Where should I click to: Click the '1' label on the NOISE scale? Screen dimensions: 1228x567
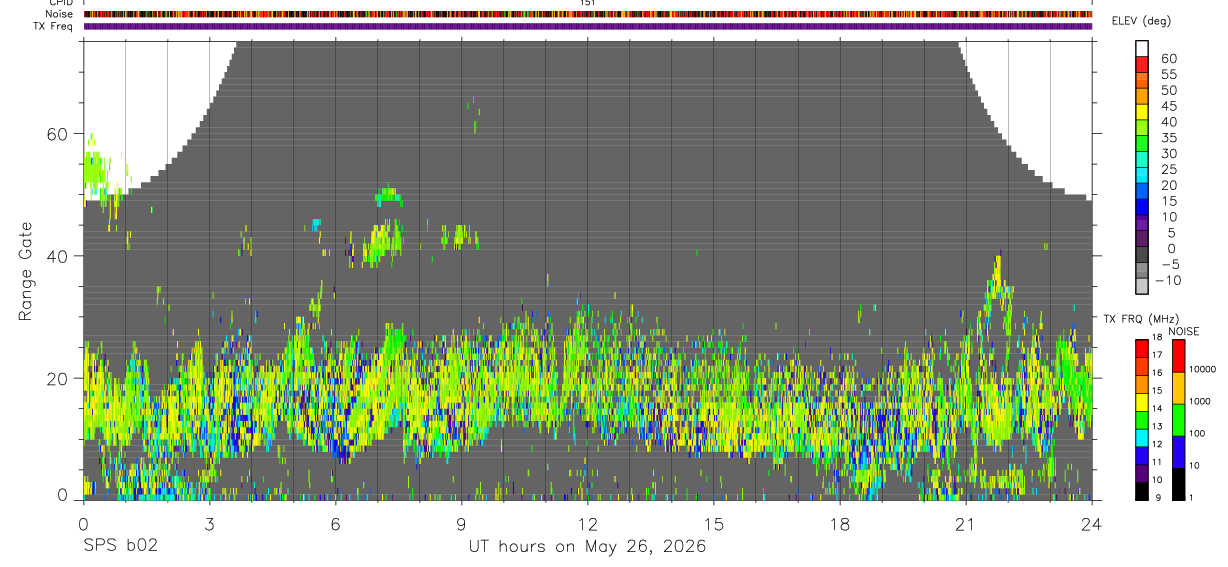[1191, 497]
